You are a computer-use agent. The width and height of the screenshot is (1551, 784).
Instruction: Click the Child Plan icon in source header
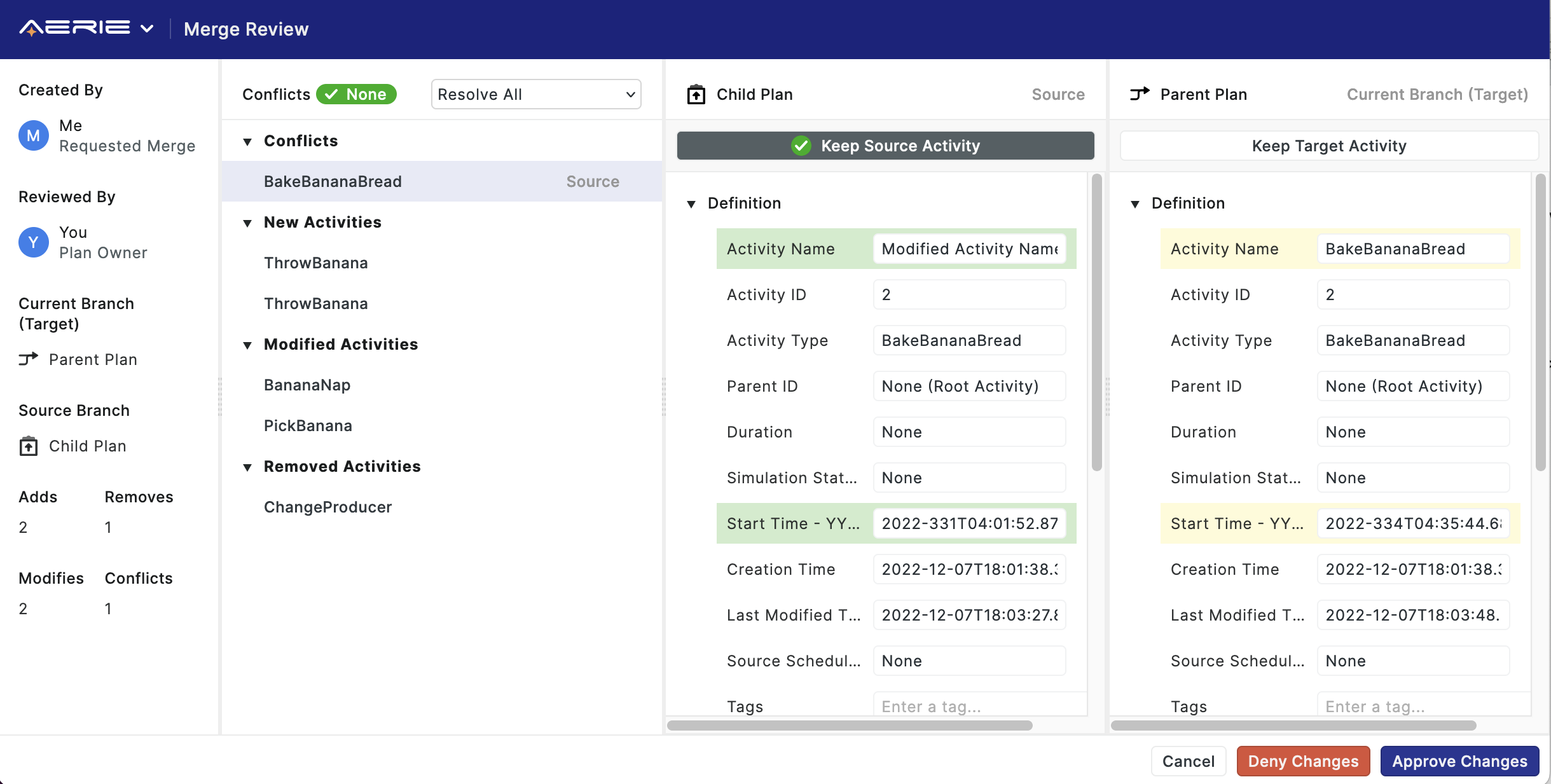click(x=696, y=95)
